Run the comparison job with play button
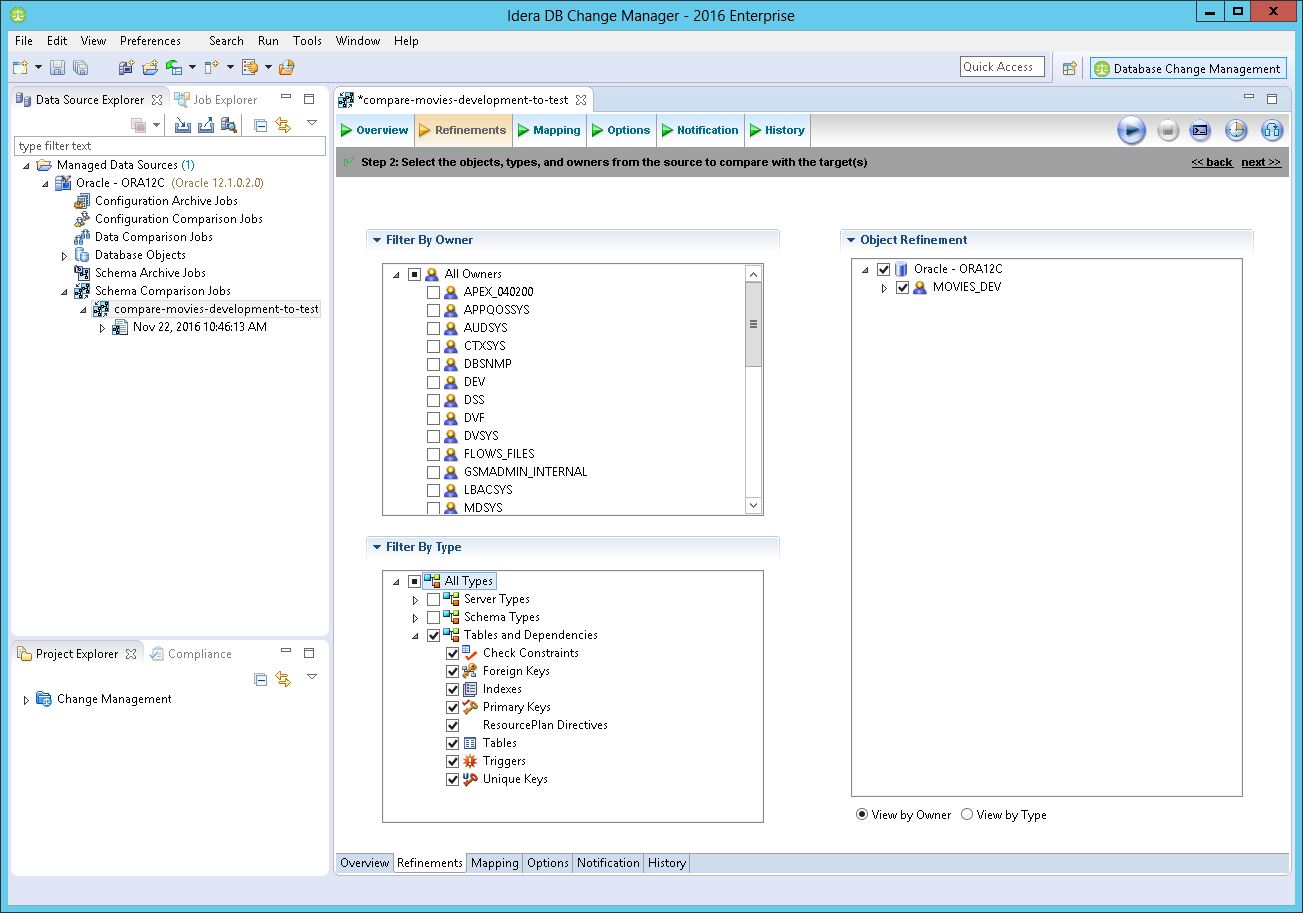 1131,130
